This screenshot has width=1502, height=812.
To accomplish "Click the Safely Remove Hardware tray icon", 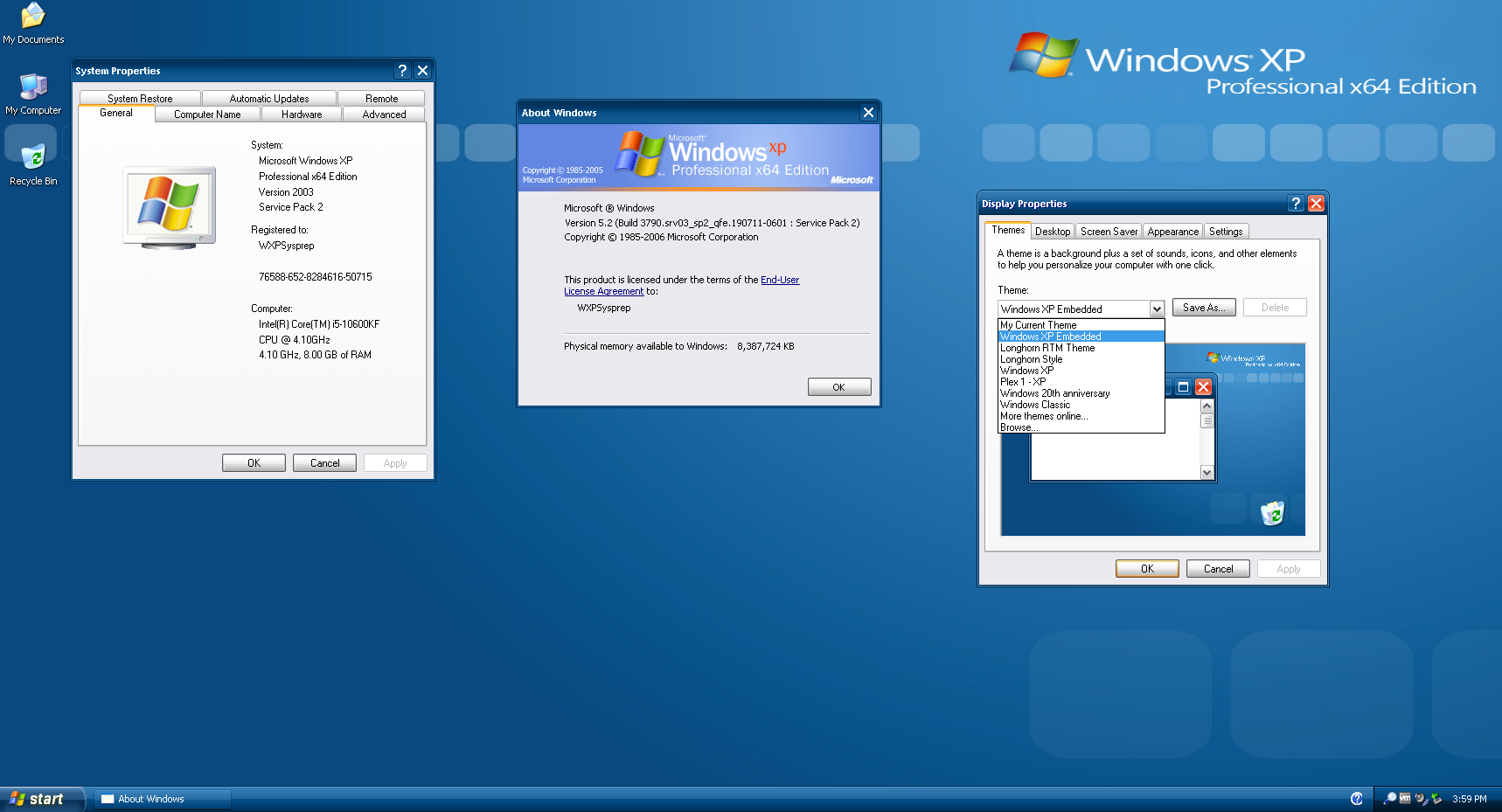I will (1436, 798).
